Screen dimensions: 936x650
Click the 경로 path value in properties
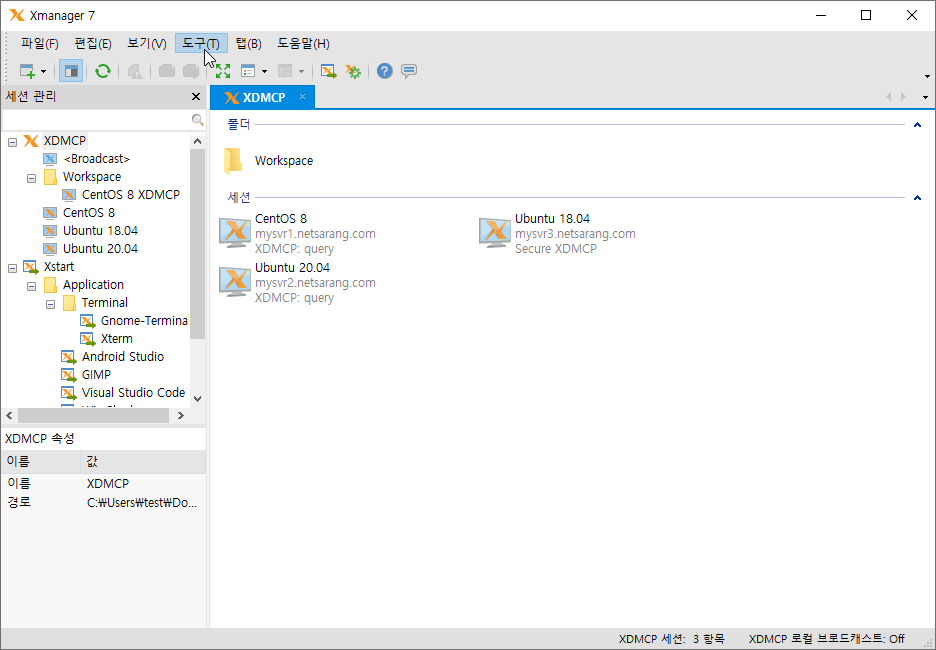(142, 503)
